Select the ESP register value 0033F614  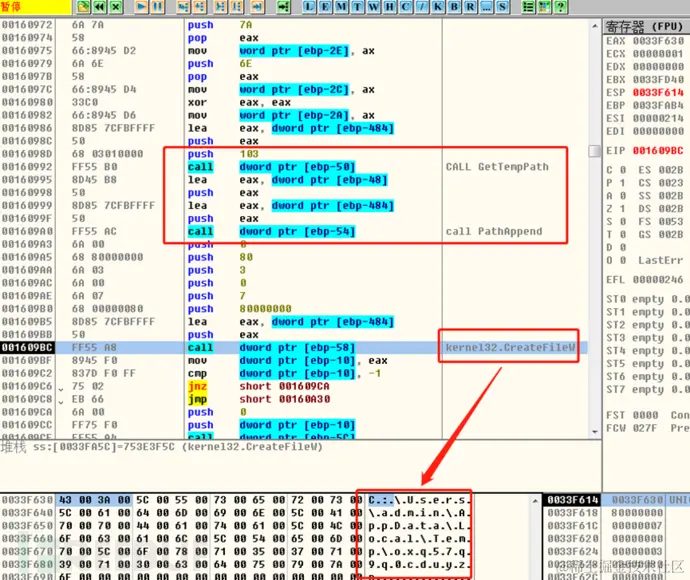click(x=658, y=92)
